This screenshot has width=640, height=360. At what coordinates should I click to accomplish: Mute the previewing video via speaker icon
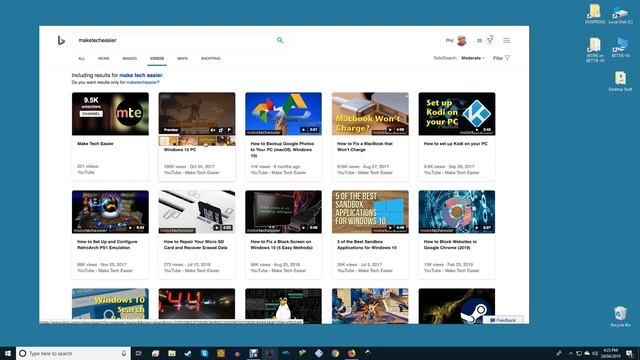coord(213,130)
